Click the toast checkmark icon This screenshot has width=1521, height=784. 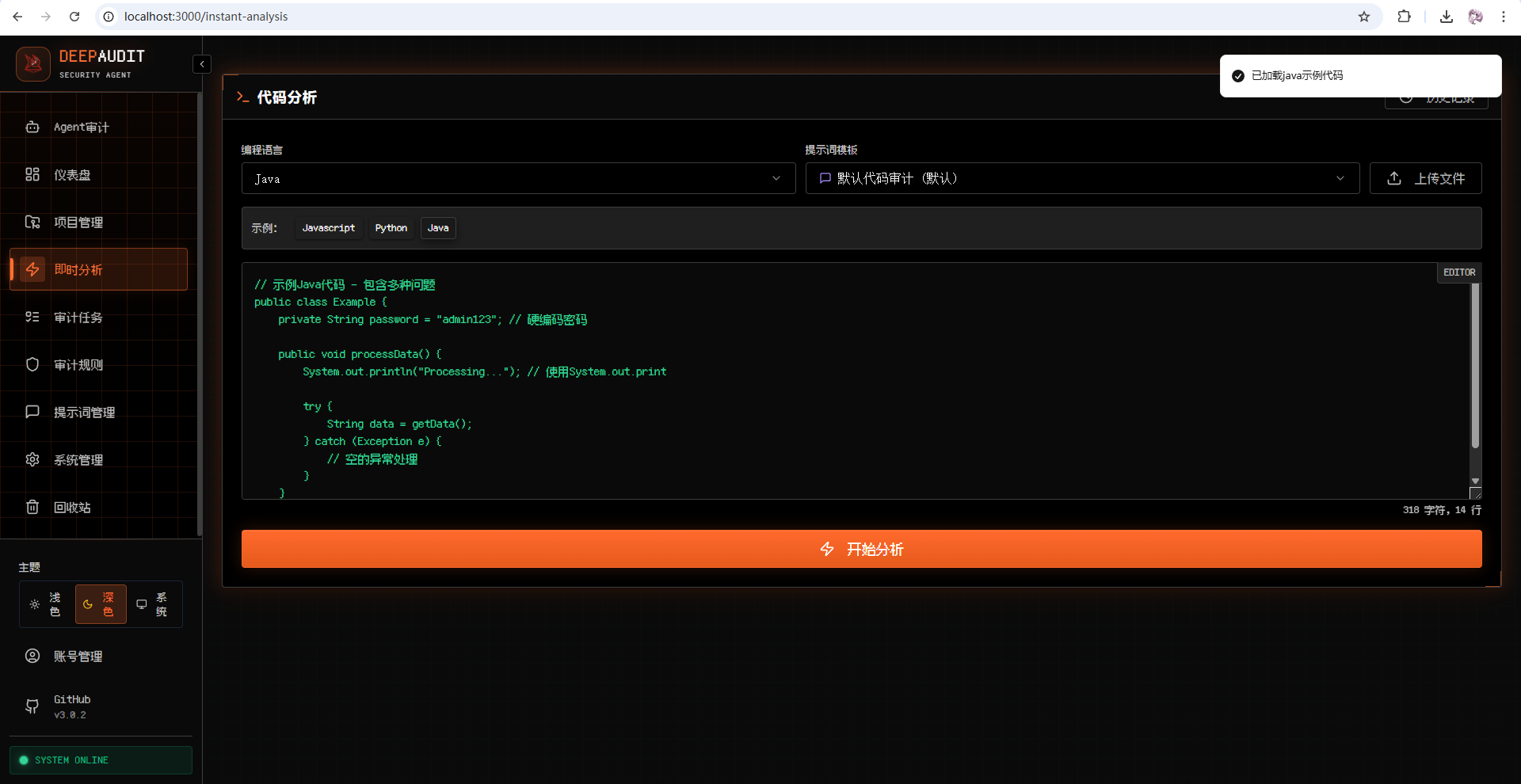[x=1238, y=76]
